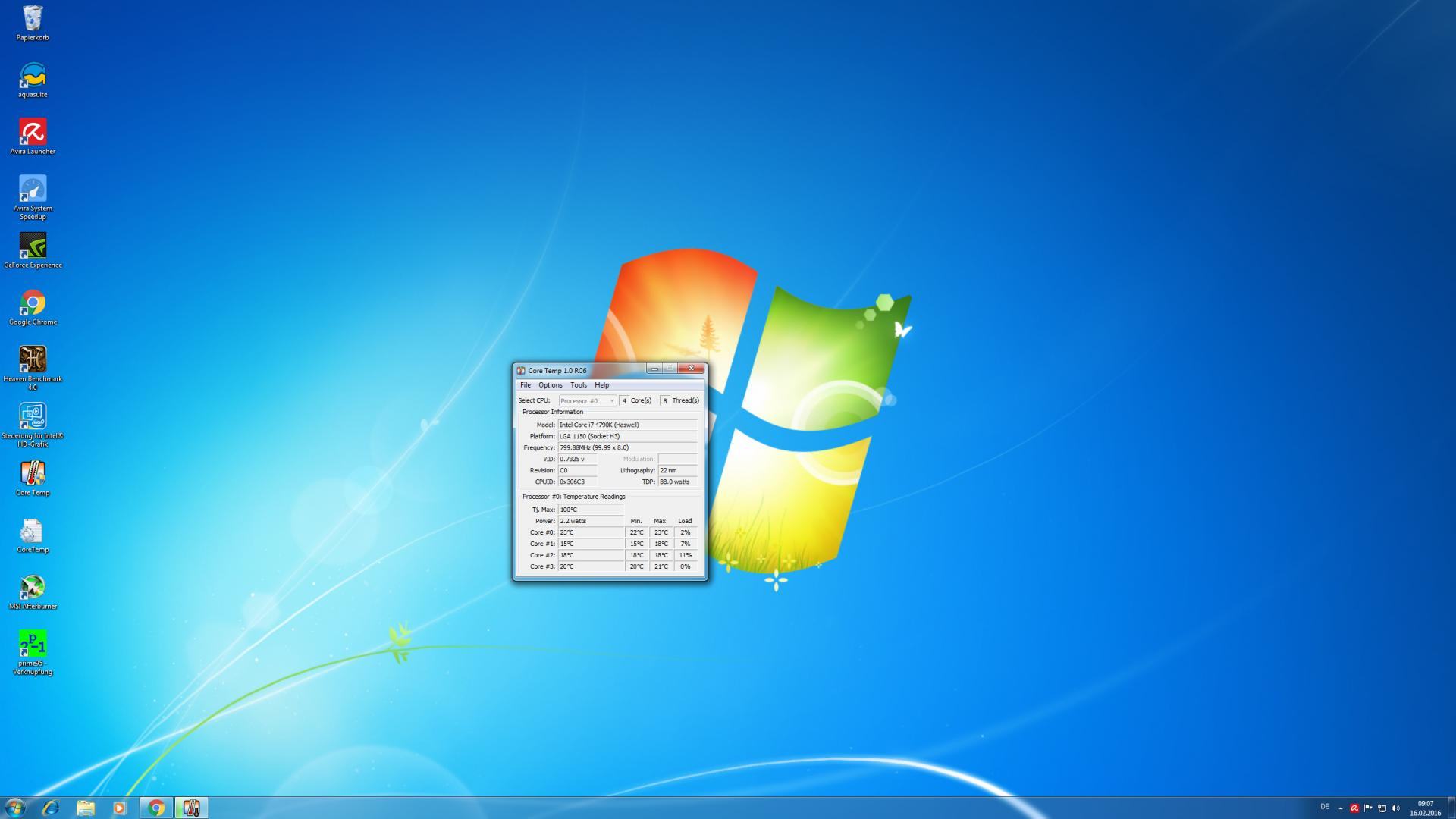Launch Internet Explorer from the taskbar
The width and height of the screenshot is (1456, 819).
(x=50, y=808)
